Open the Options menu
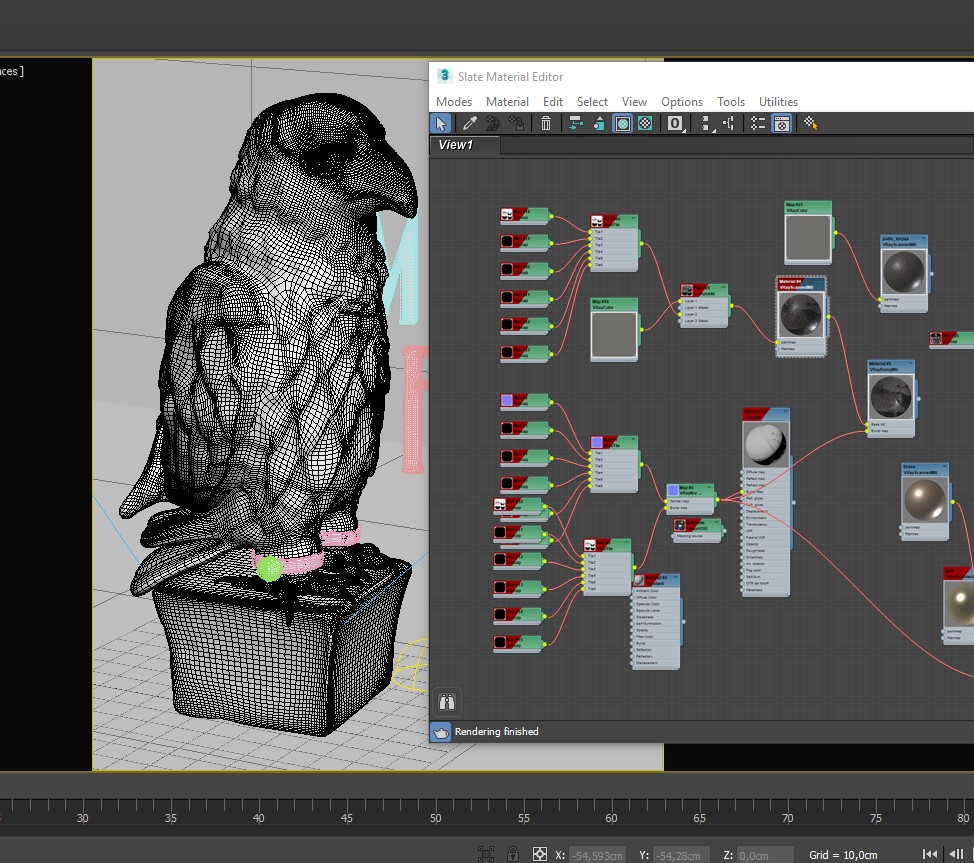This screenshot has height=863, width=974. (x=682, y=101)
